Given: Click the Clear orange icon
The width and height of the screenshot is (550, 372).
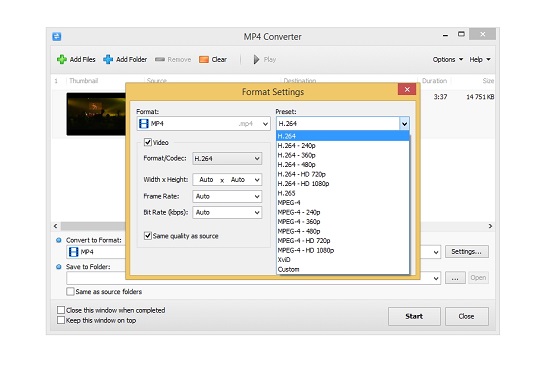Looking at the screenshot, I should [x=204, y=60].
